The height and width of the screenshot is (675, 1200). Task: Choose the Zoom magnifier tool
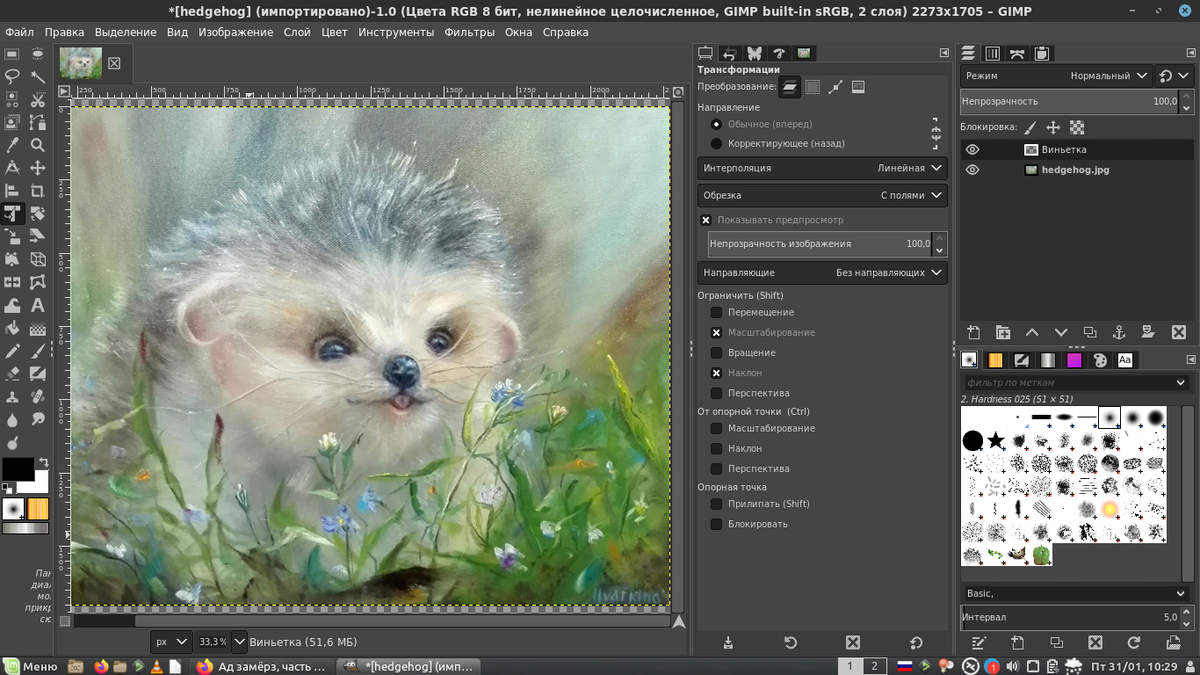click(x=37, y=146)
